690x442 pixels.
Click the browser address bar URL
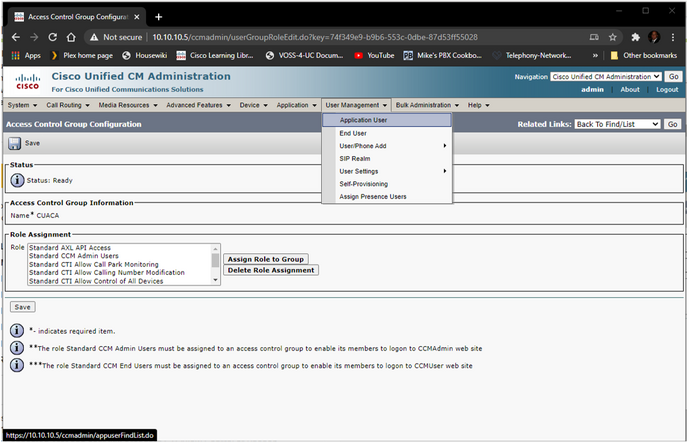315,37
